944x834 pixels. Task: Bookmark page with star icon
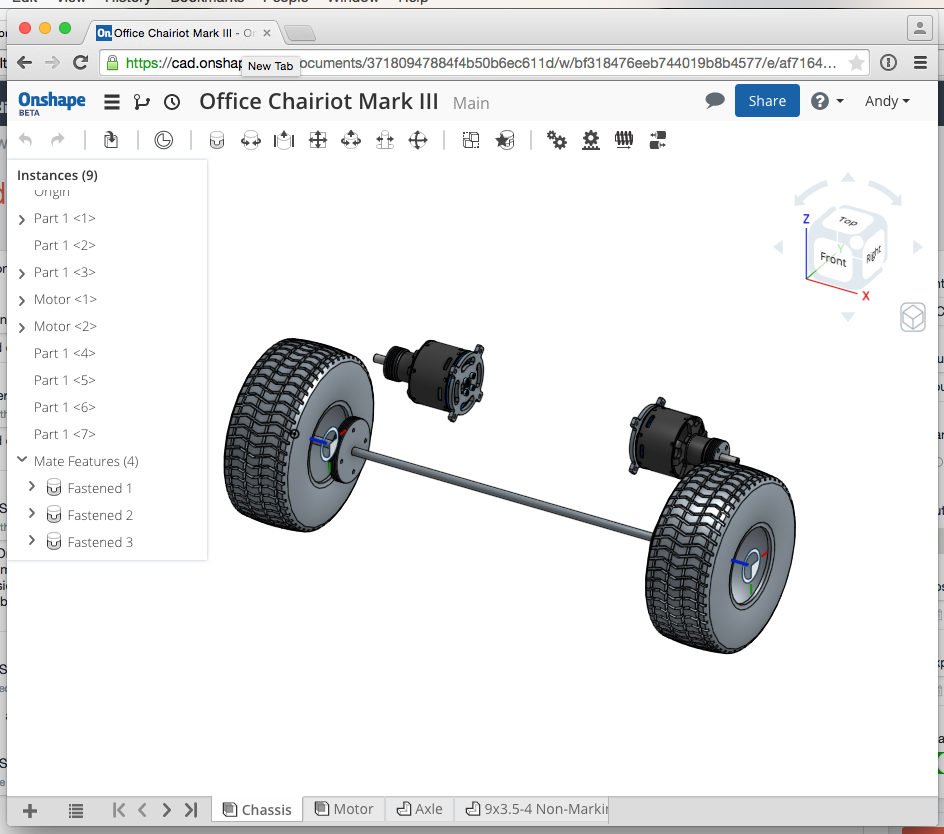click(x=856, y=63)
